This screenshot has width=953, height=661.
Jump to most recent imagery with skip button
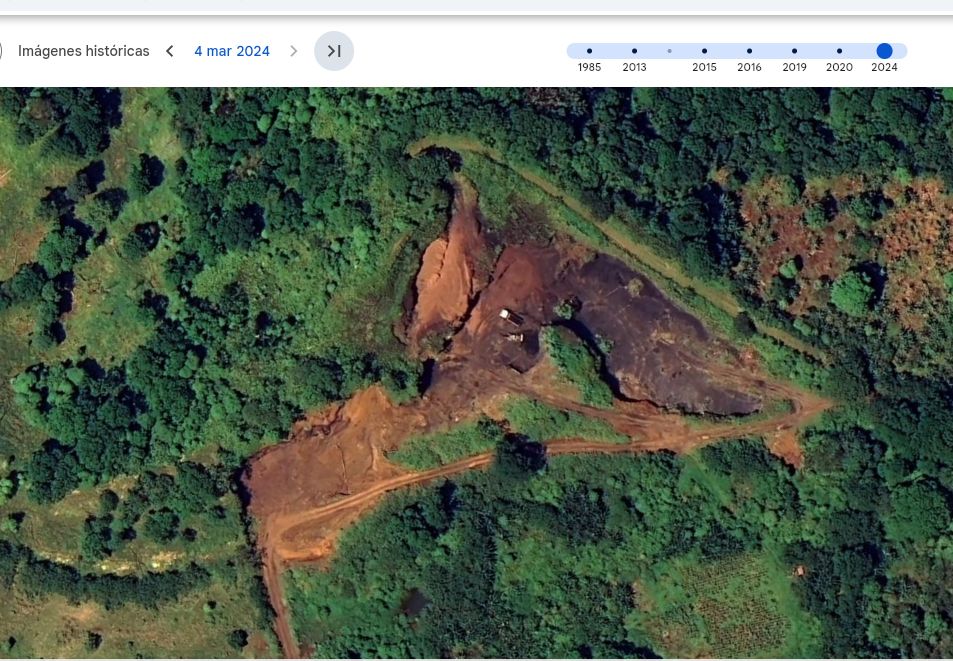click(x=334, y=50)
